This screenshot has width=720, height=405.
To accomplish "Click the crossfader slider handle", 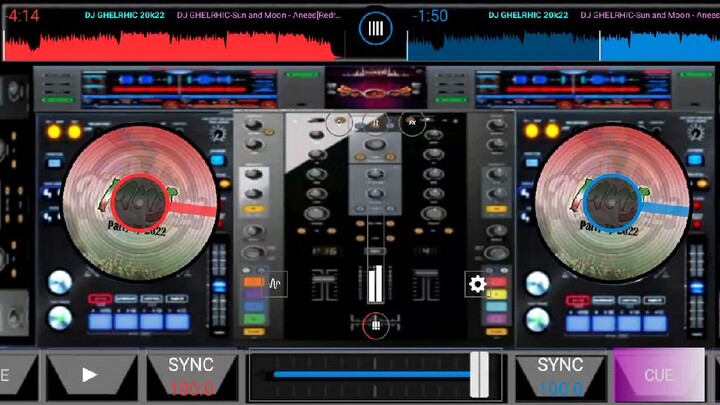I will point(480,375).
